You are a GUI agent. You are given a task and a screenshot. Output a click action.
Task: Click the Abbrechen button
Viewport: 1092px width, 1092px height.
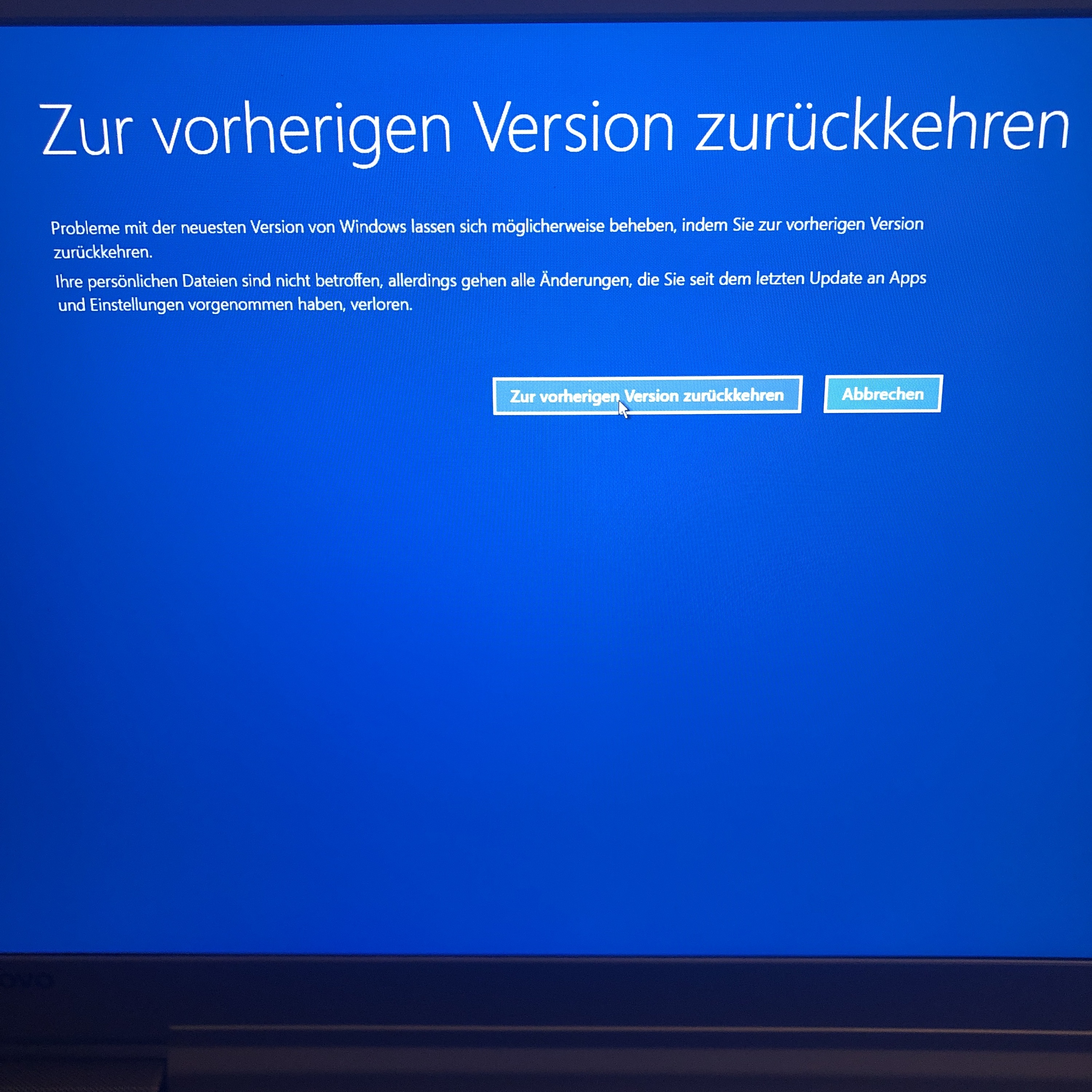[883, 394]
